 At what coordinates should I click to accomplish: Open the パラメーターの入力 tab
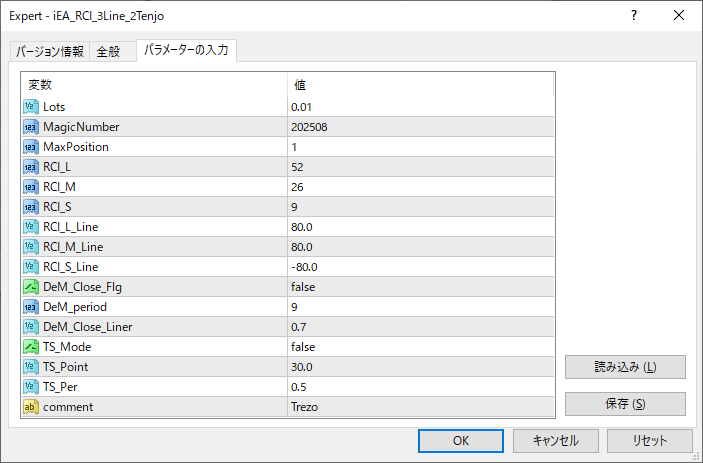coord(186,51)
